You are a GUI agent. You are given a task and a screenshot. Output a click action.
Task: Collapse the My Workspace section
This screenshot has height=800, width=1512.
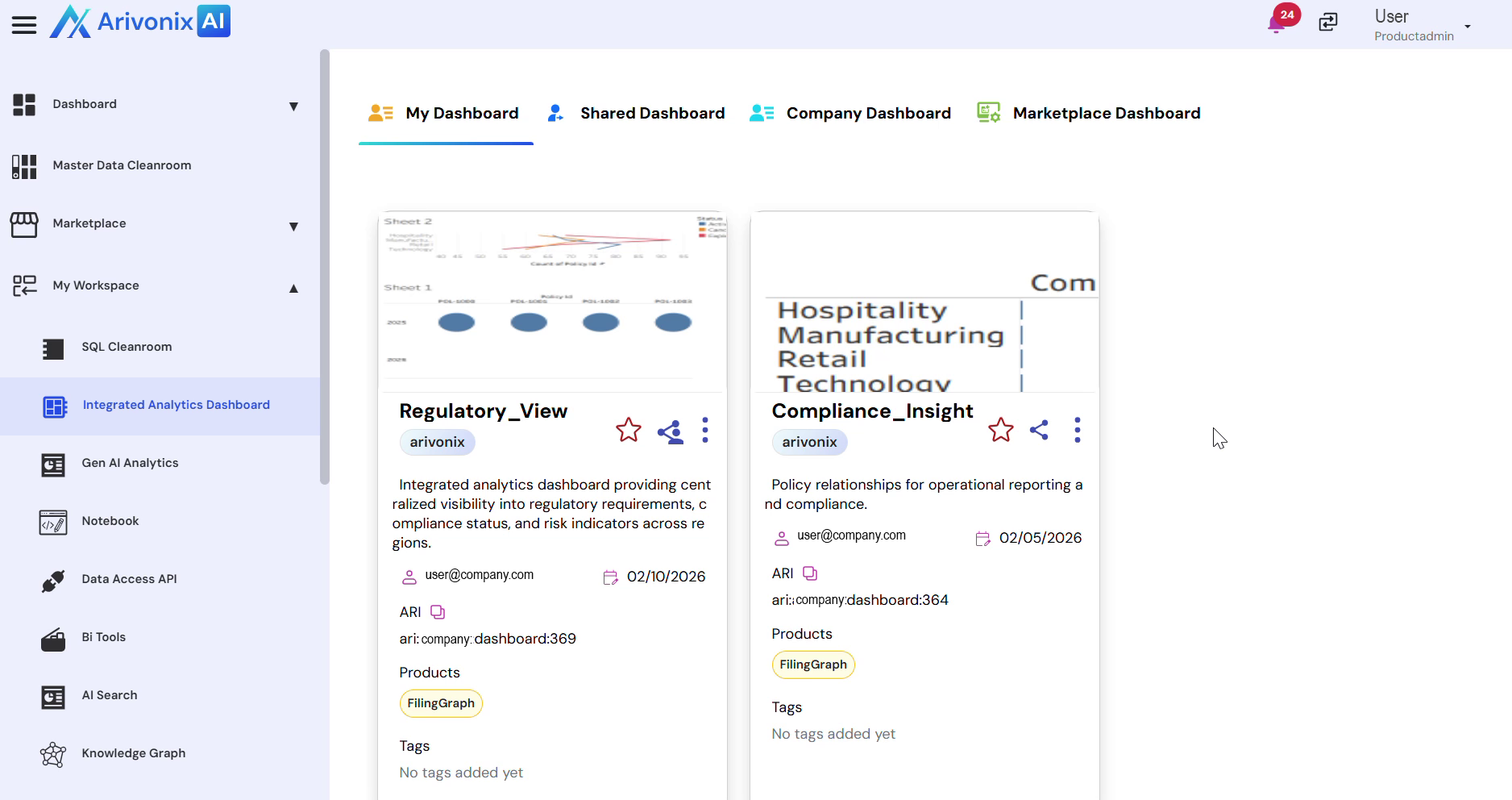coord(293,288)
